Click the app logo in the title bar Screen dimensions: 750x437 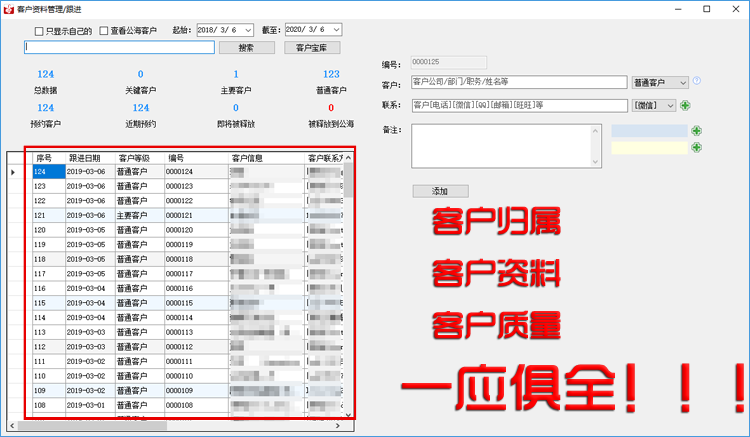pyautogui.click(x=9, y=8)
